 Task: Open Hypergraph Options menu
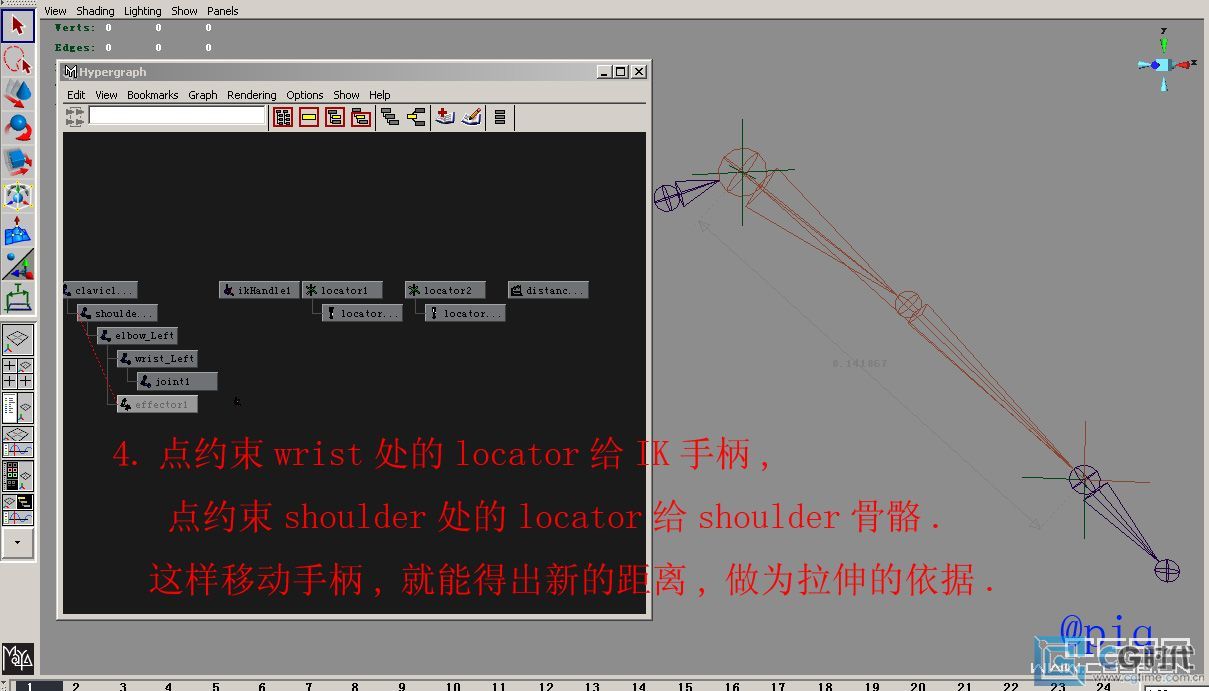pos(305,95)
